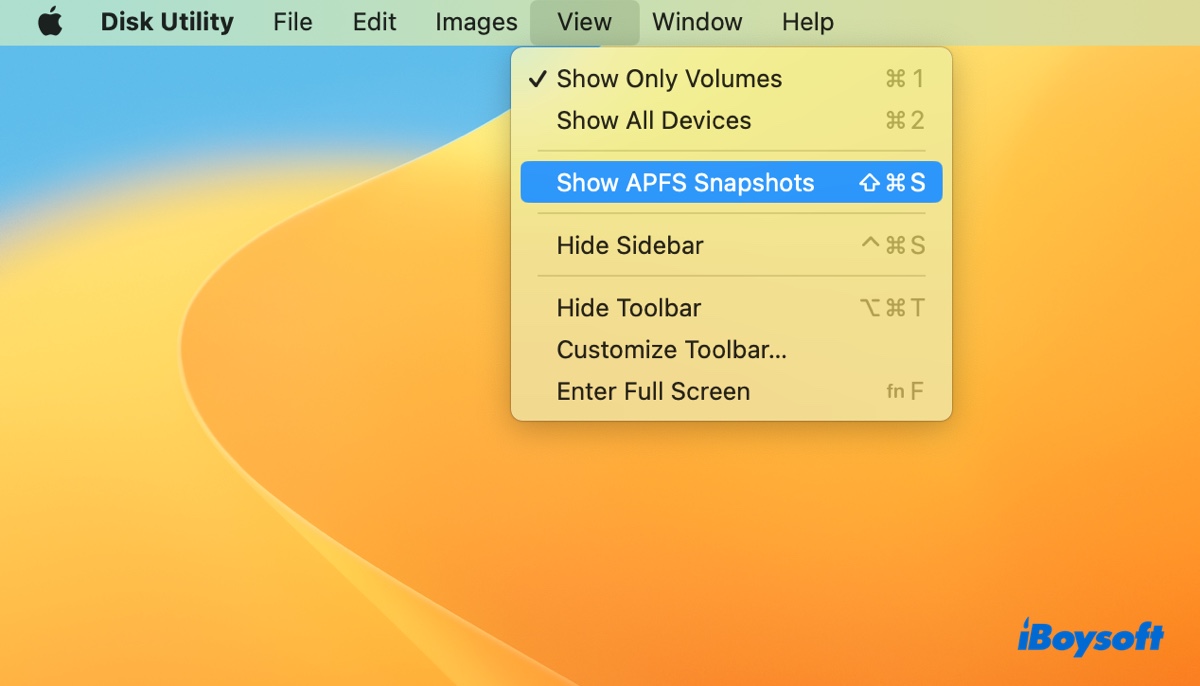Choose Hide Toolbar from the View menu
The width and height of the screenshot is (1200, 686).
click(629, 308)
